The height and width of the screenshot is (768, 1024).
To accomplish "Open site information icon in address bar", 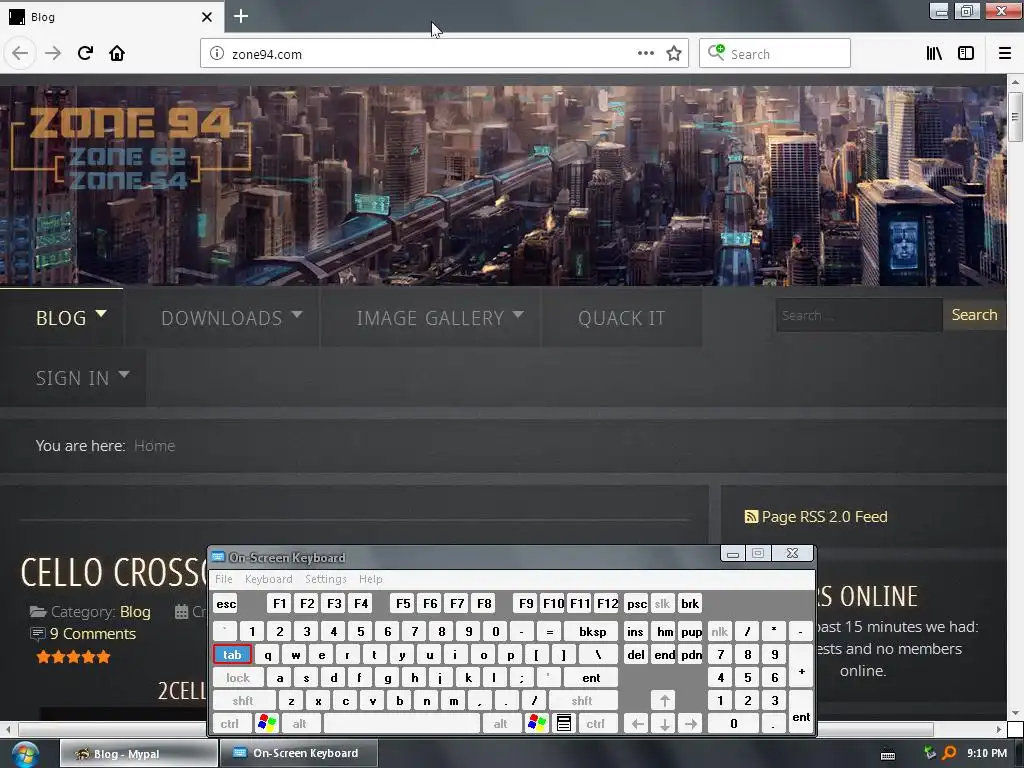I will (x=217, y=54).
